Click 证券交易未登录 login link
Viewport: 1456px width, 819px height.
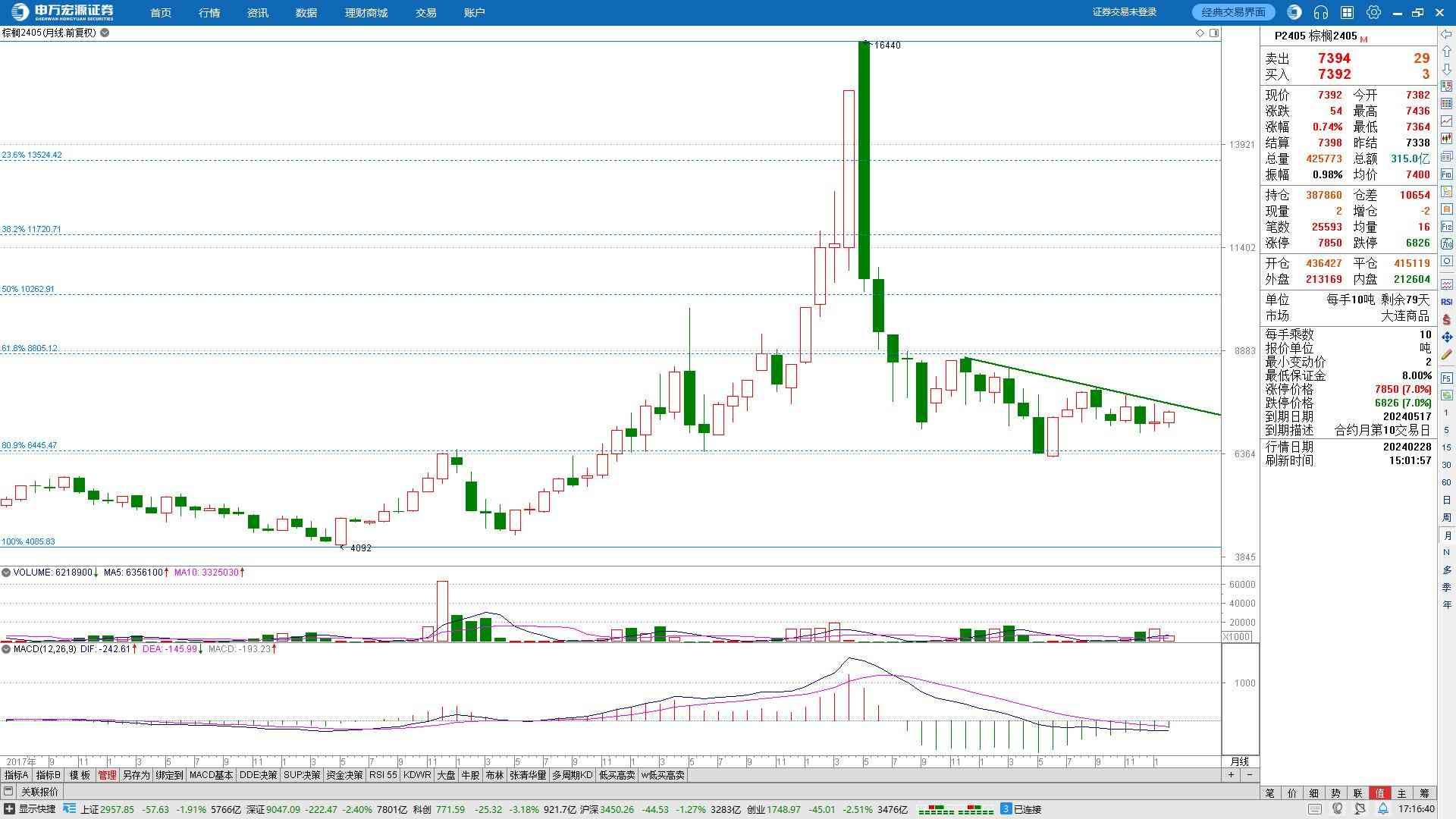[x=1124, y=12]
